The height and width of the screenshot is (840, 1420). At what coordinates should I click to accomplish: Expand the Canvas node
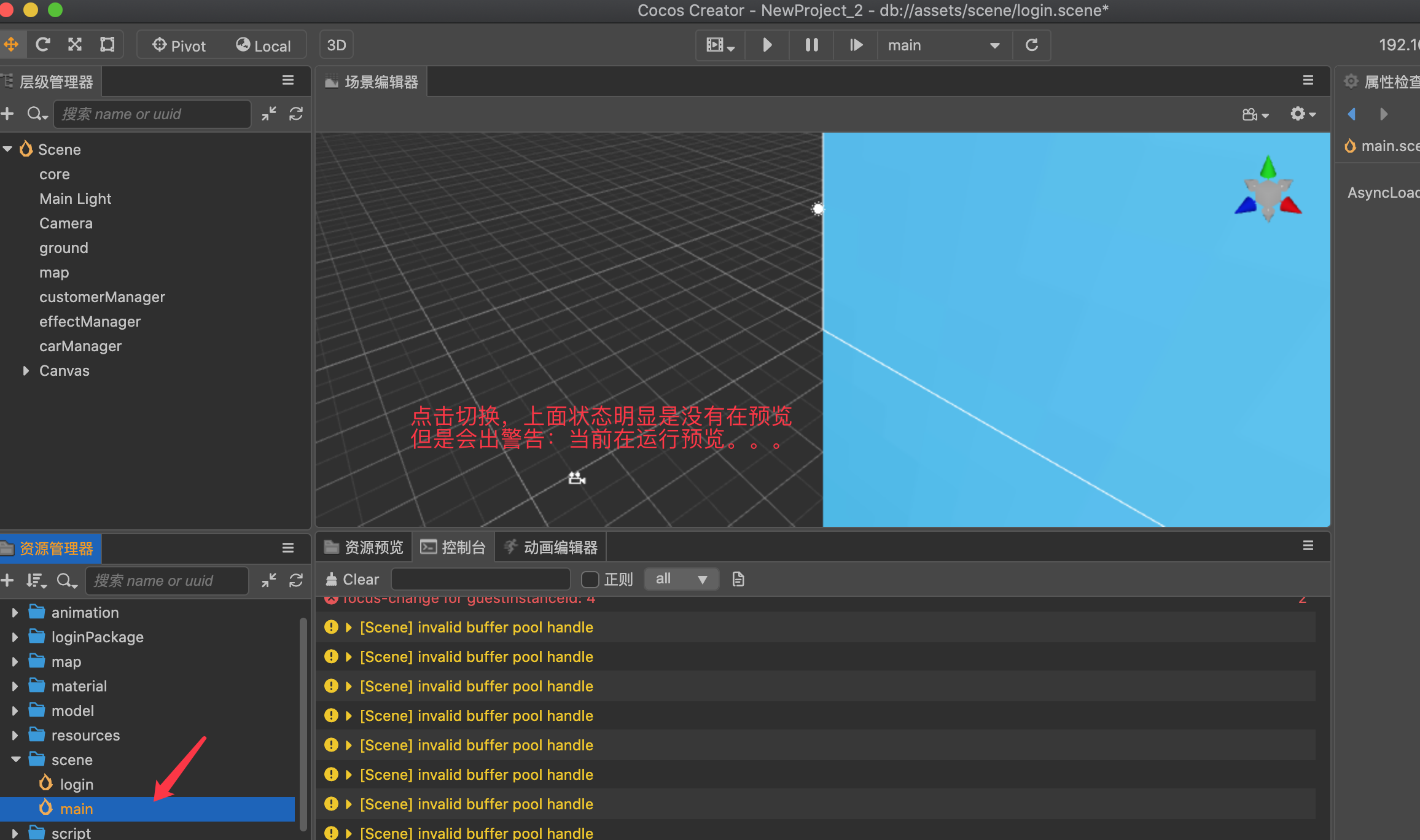26,371
